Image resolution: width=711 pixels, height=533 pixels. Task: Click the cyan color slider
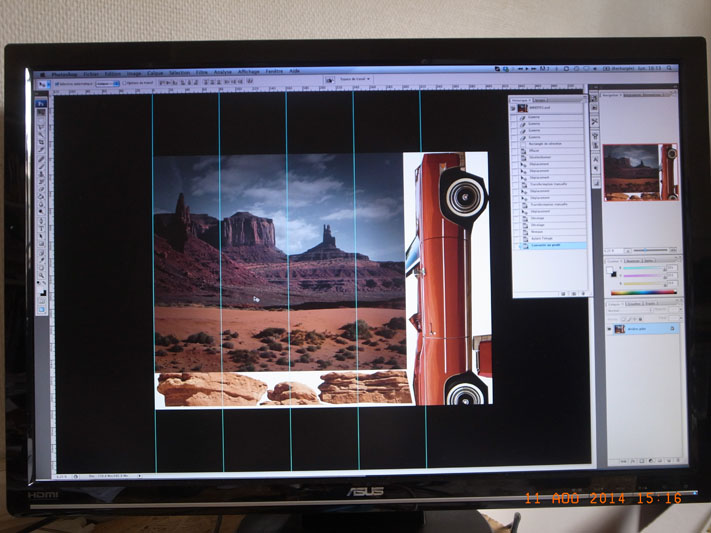click(x=644, y=268)
